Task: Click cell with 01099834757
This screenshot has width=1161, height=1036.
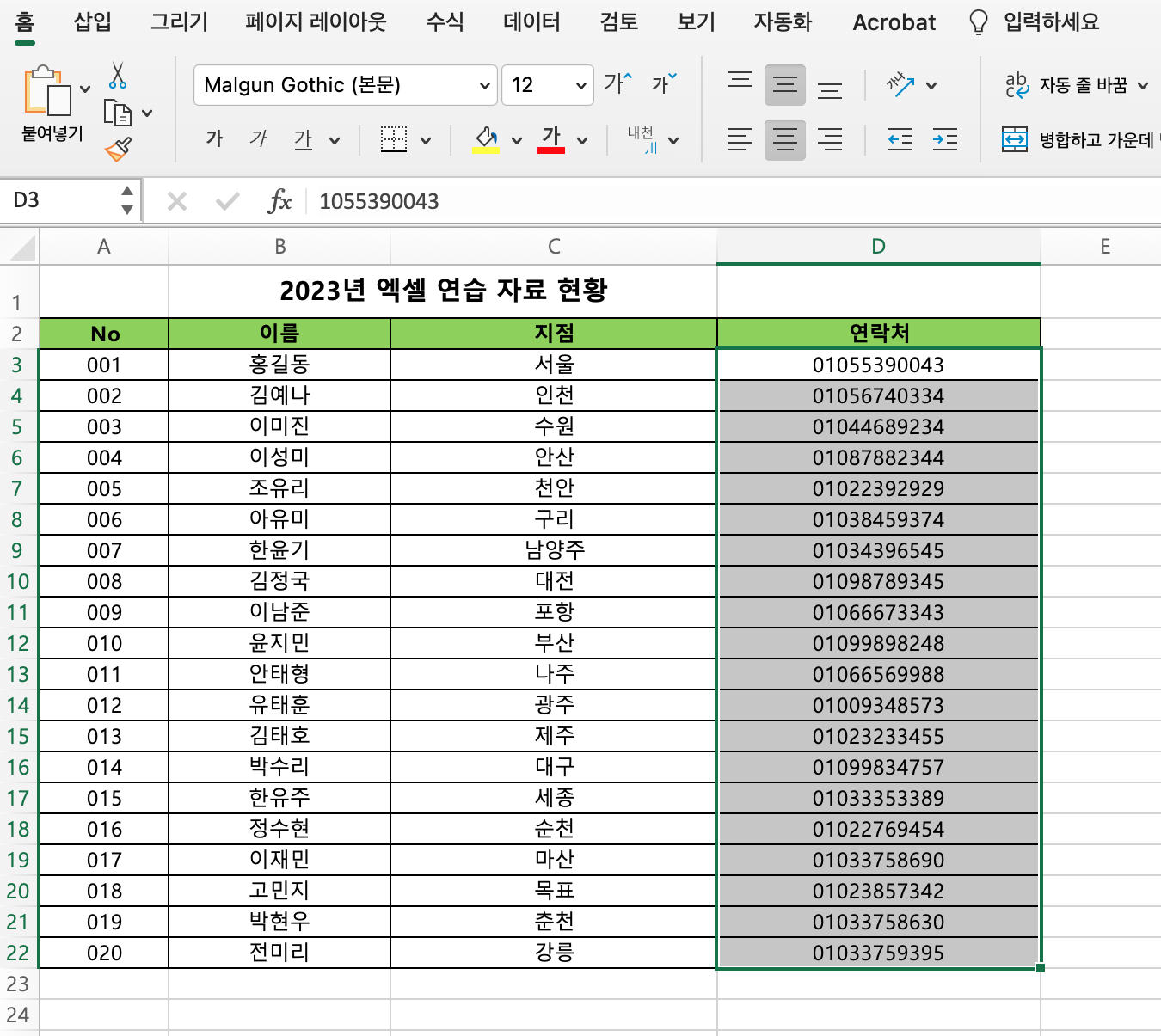Action: (878, 767)
